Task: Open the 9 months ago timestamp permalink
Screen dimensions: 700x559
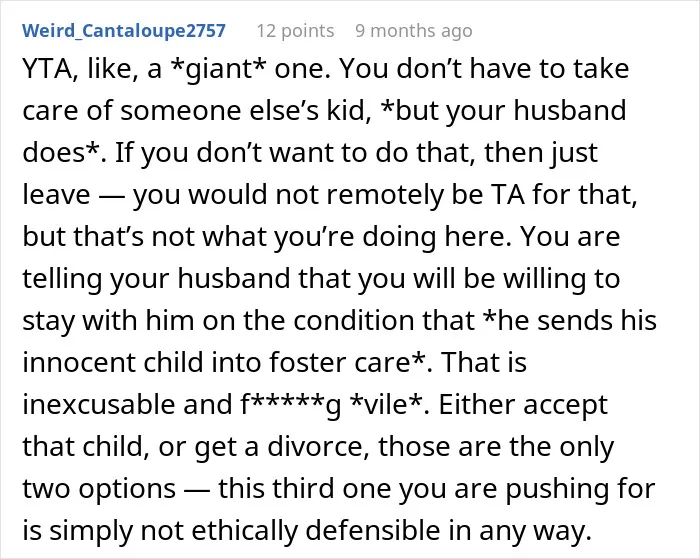Action: [413, 31]
